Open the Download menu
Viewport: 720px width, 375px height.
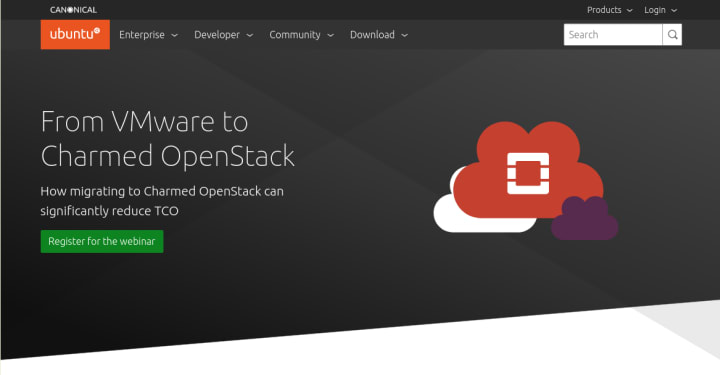pos(372,35)
